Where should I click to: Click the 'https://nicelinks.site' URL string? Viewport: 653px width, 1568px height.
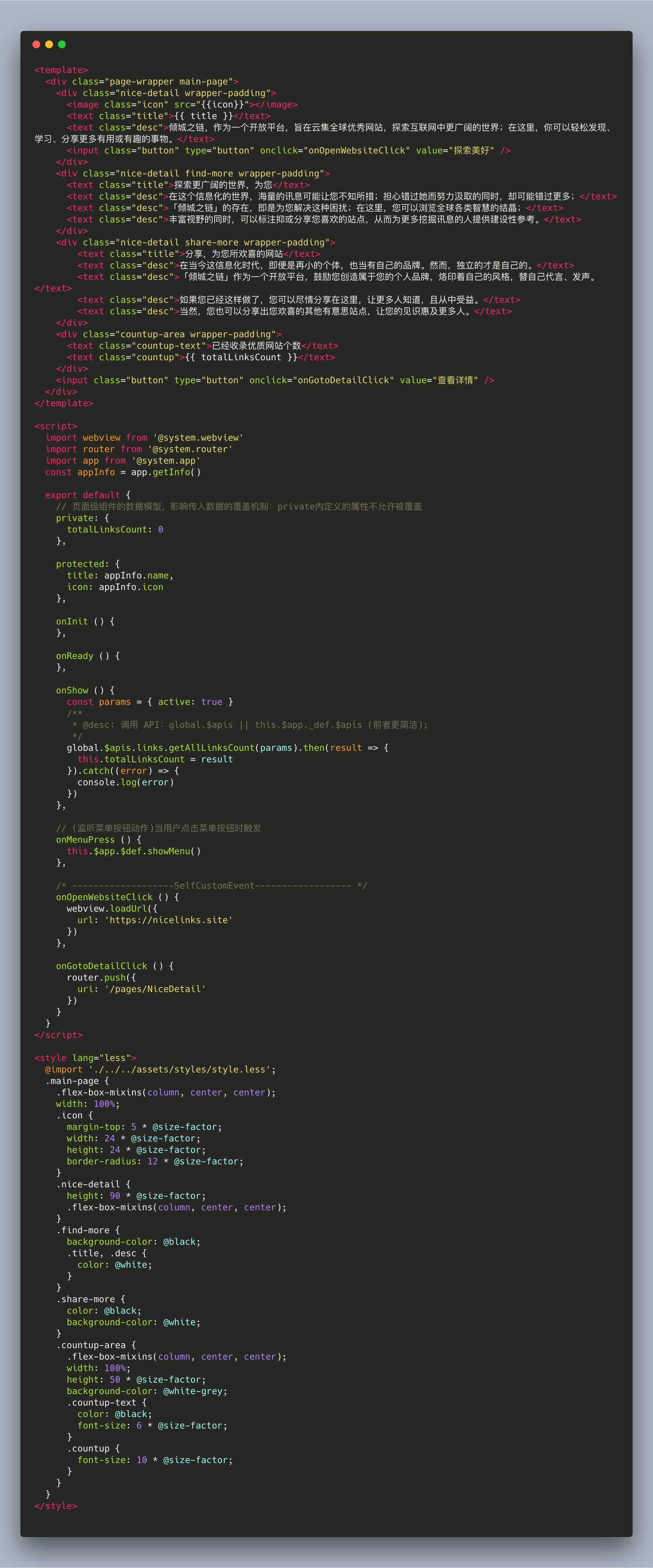pyautogui.click(x=169, y=920)
